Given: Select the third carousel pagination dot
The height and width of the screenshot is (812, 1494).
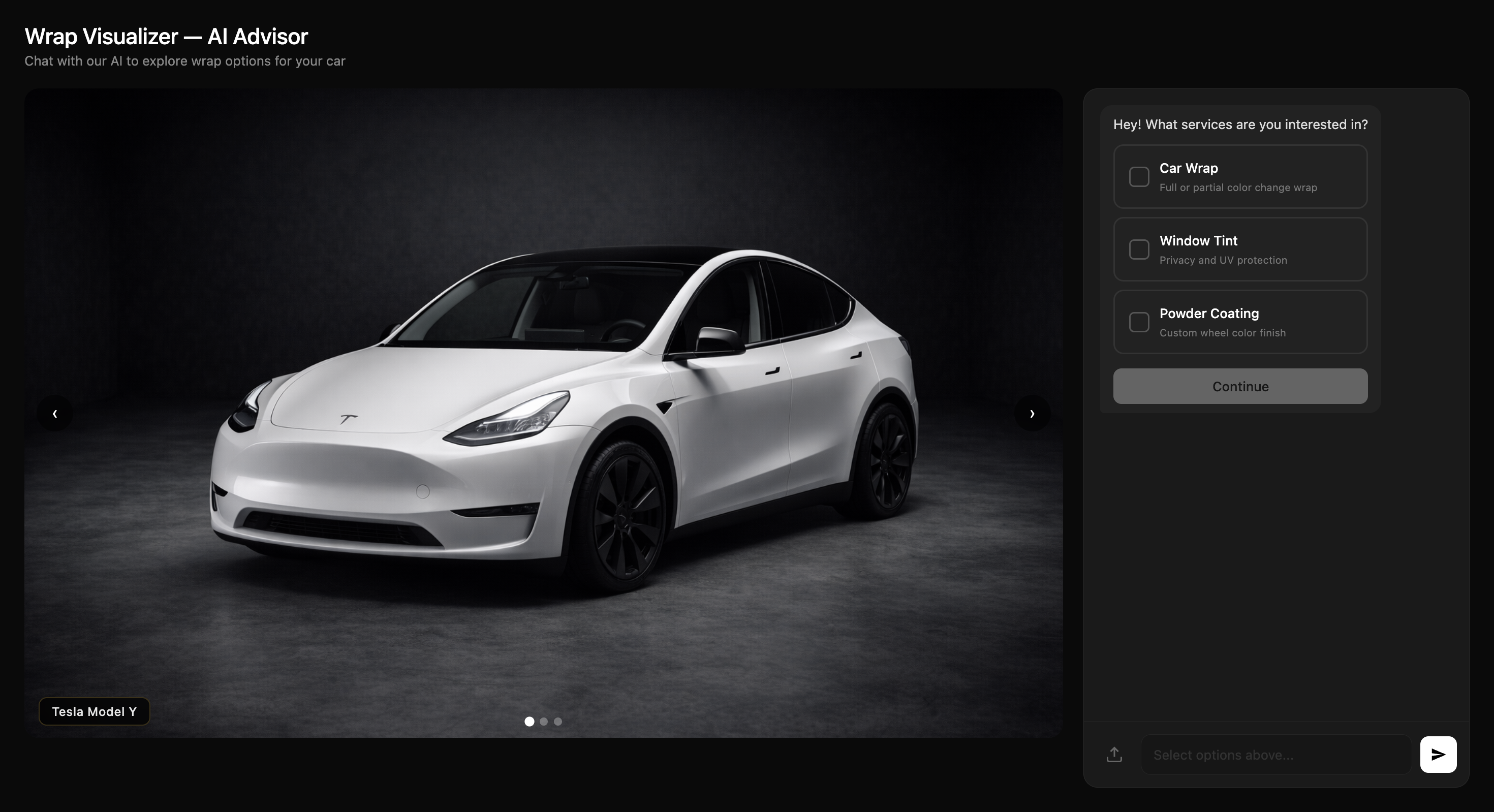Looking at the screenshot, I should pos(558,721).
